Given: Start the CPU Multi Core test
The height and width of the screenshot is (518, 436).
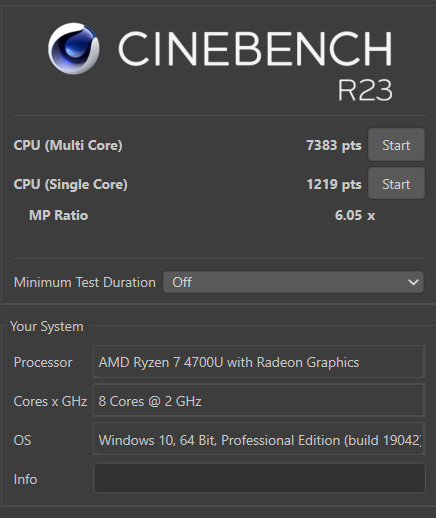Looking at the screenshot, I should 396,145.
